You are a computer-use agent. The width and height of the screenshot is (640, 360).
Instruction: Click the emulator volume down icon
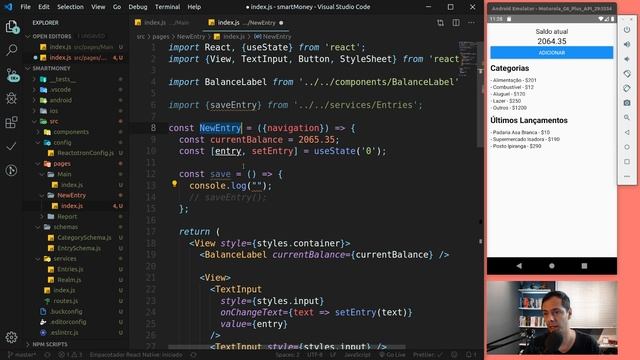(627, 59)
